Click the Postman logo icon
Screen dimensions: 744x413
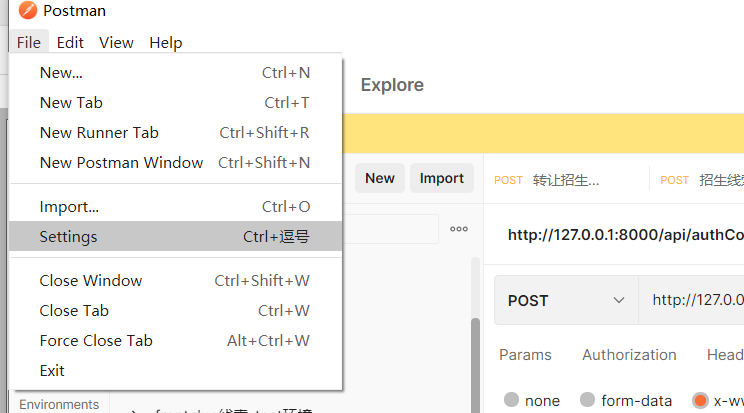(x=28, y=10)
